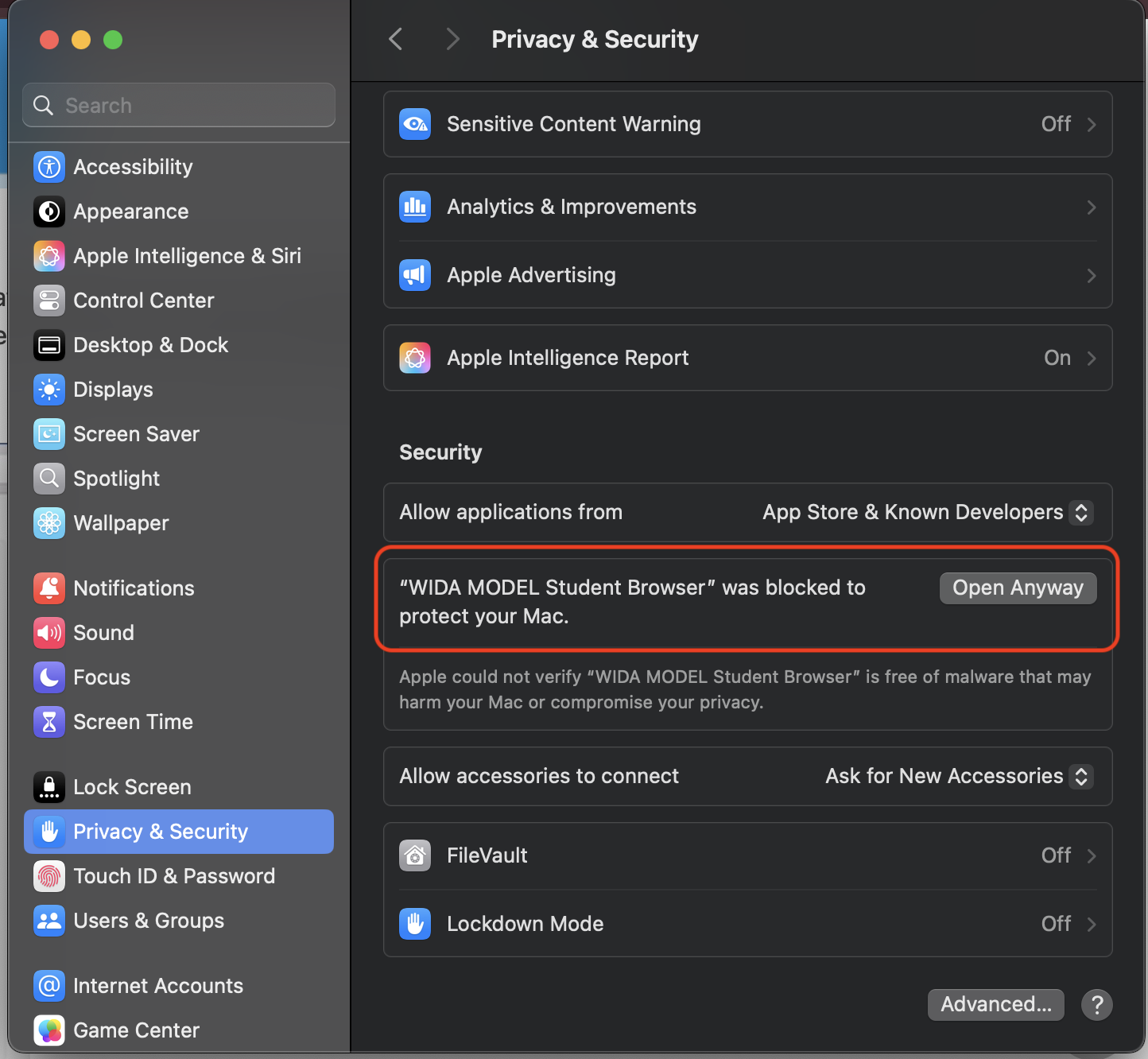Select the Control Center sidebar icon

[49, 301]
